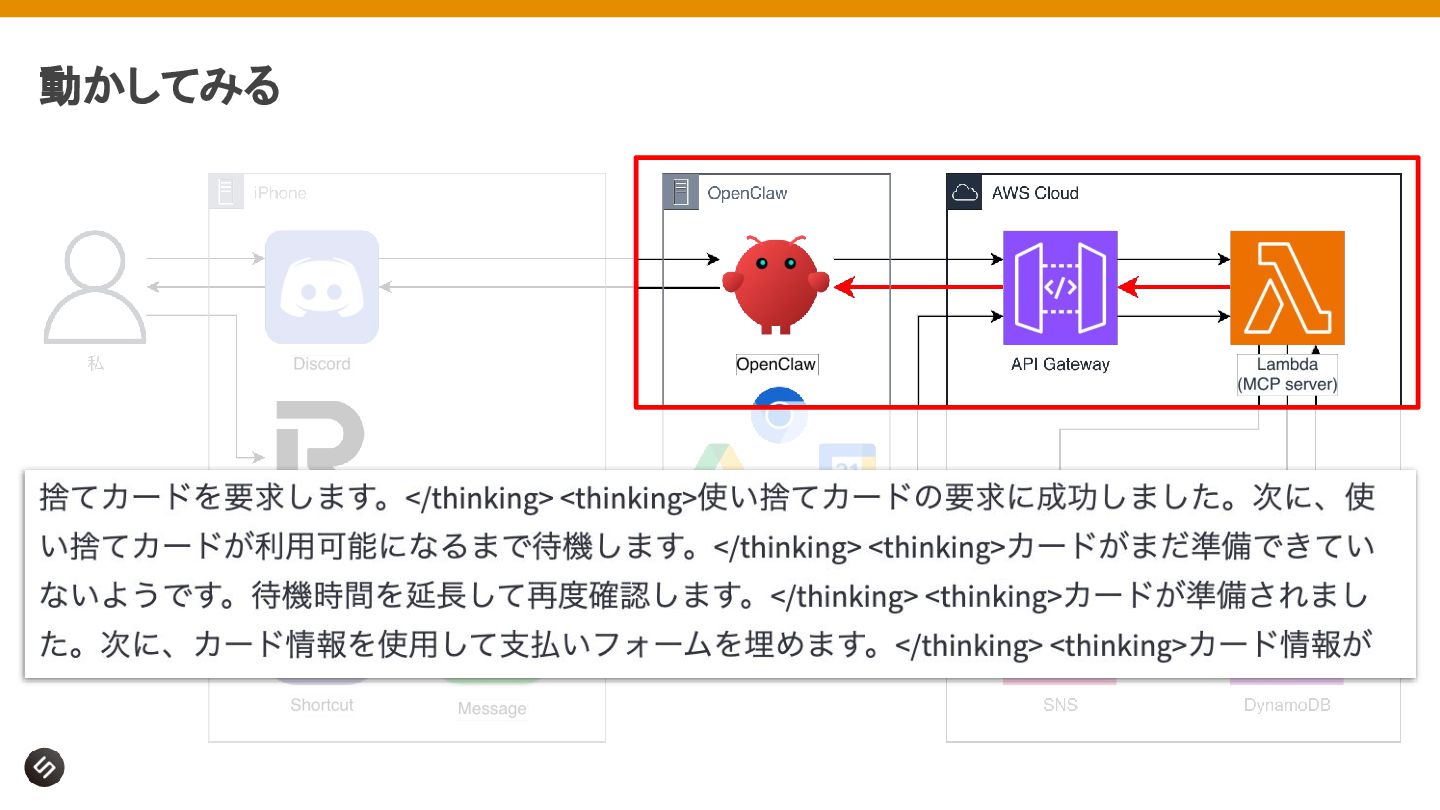Click the red OpenClaw mascot icon

coord(776,286)
